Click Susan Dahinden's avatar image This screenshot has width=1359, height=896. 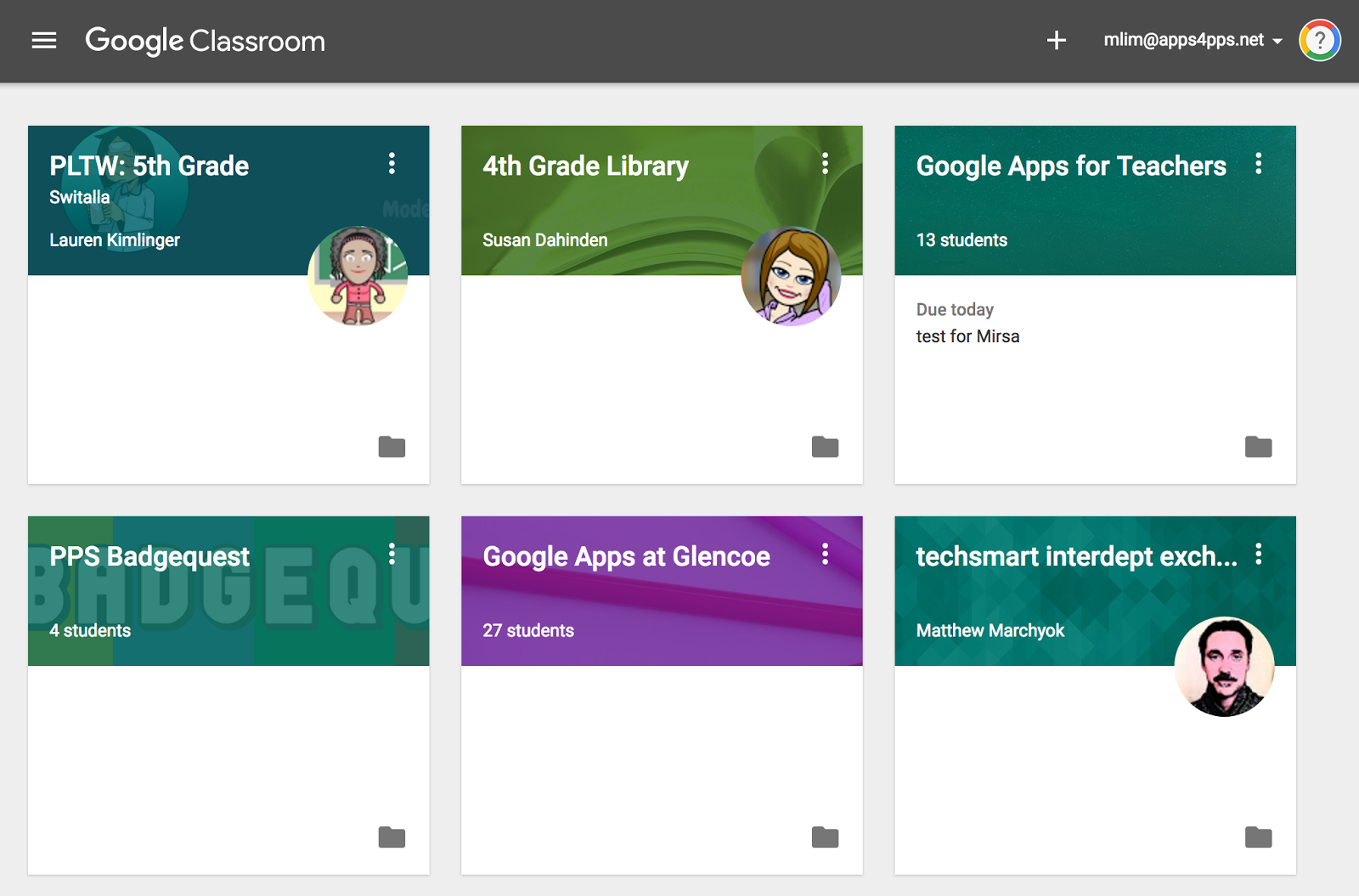point(791,275)
